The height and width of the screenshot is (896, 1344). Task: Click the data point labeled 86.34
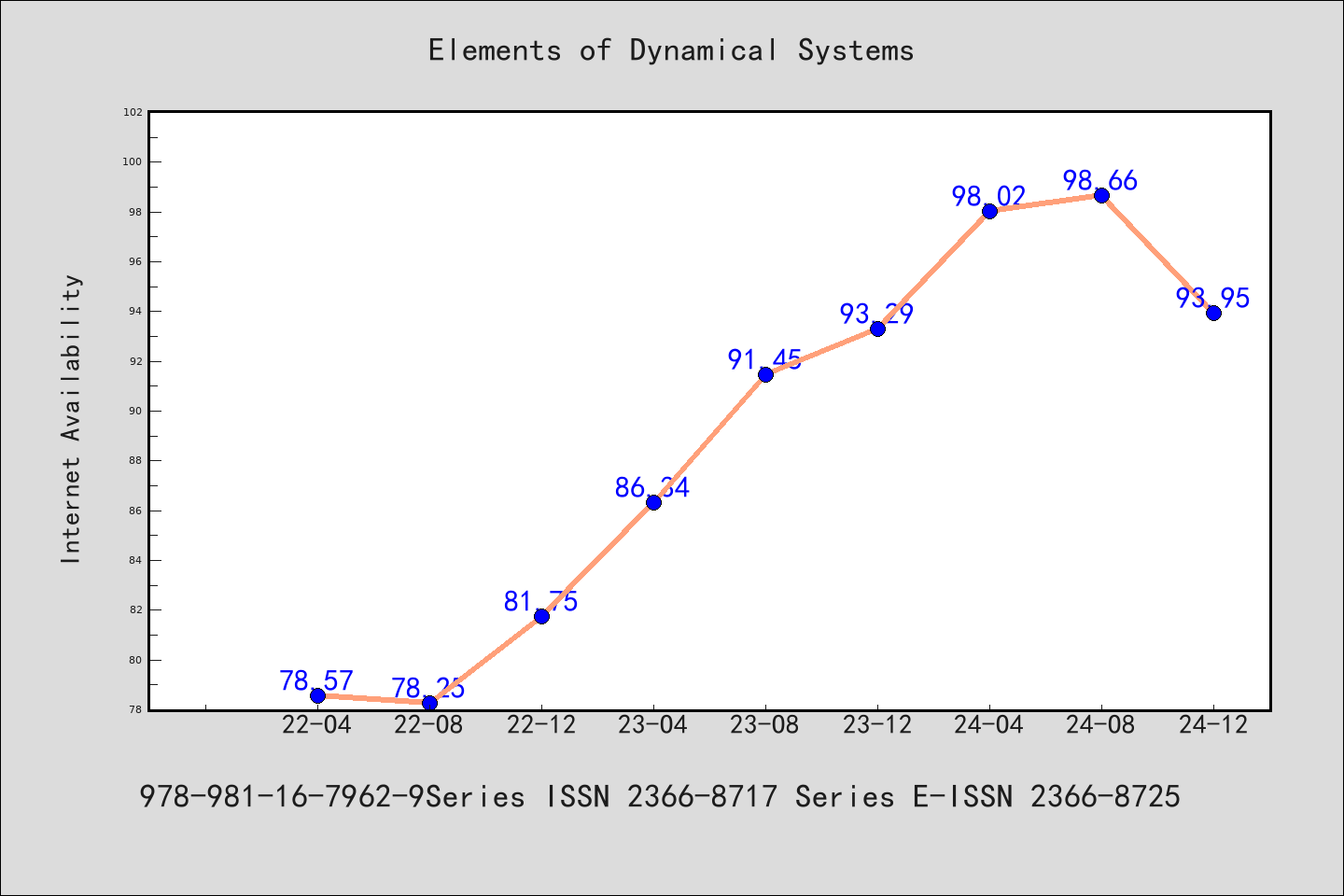[653, 502]
